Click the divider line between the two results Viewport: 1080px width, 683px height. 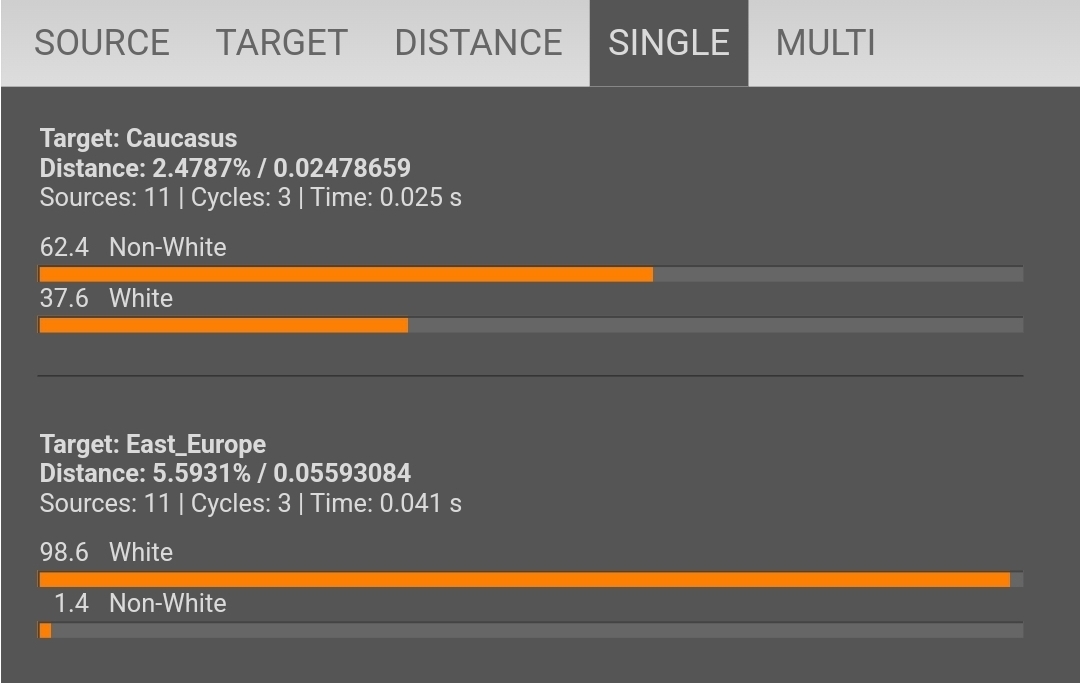(x=530, y=376)
